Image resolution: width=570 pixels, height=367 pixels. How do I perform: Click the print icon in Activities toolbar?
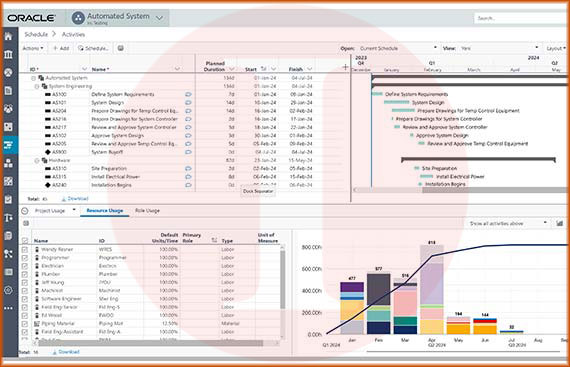pos(121,48)
